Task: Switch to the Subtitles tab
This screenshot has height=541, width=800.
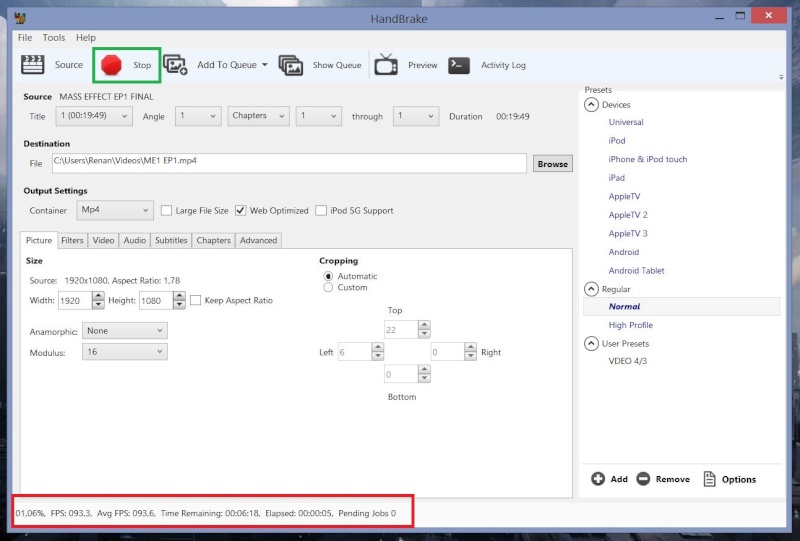Action: coord(171,240)
